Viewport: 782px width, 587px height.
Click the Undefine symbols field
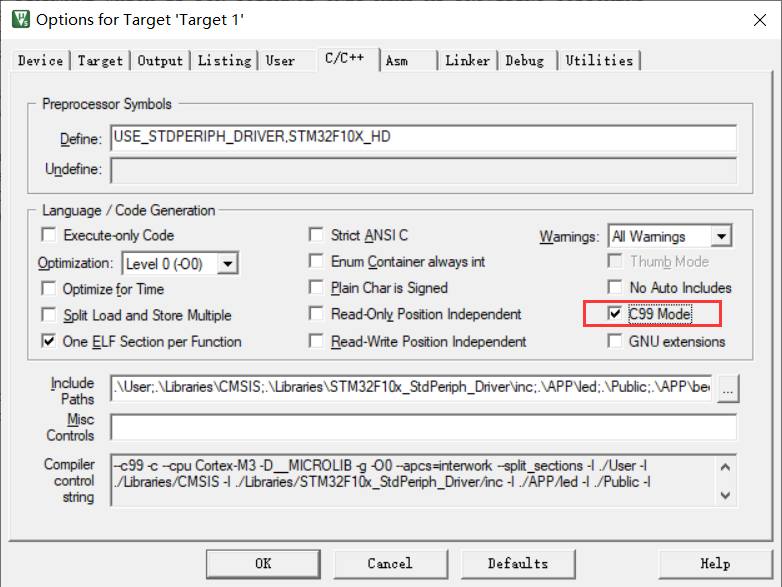coord(423,170)
